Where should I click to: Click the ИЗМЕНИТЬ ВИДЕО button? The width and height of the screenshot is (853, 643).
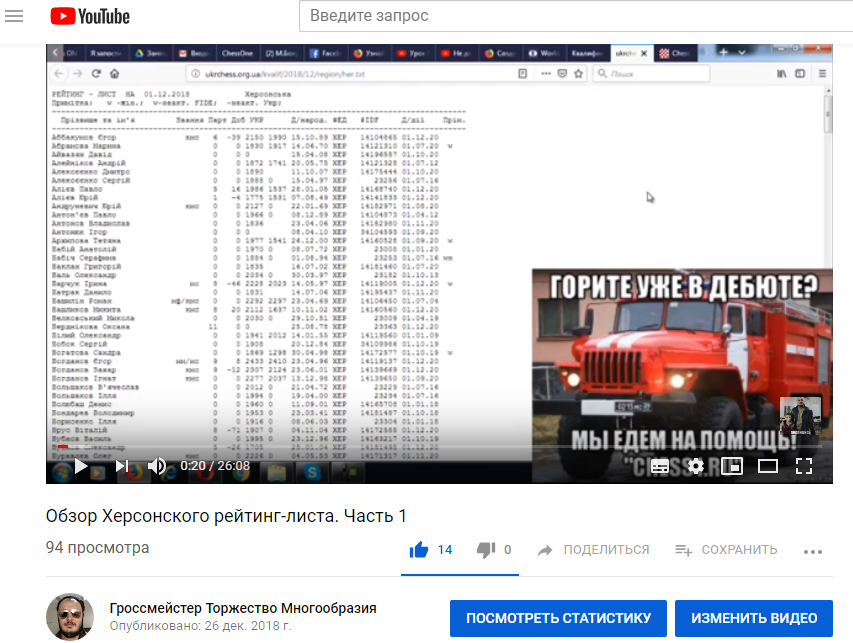[x=753, y=618]
